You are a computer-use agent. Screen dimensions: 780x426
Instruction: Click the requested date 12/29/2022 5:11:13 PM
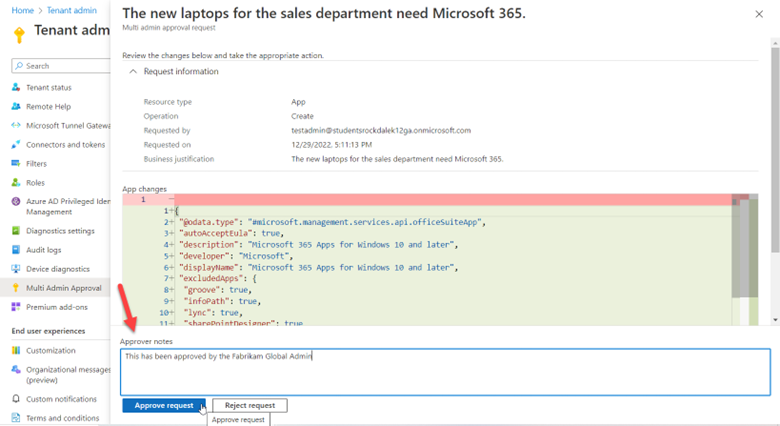tap(332, 145)
